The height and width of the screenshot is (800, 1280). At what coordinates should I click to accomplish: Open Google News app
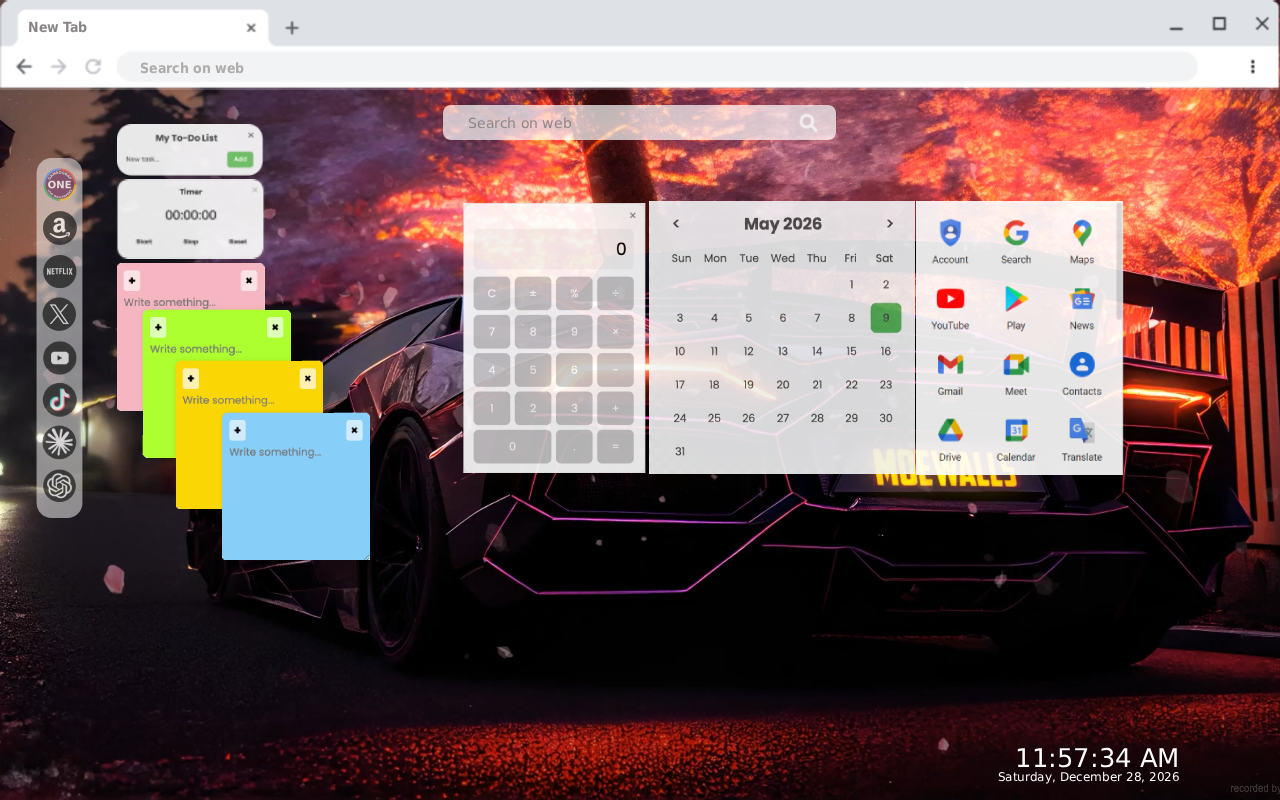(1082, 308)
